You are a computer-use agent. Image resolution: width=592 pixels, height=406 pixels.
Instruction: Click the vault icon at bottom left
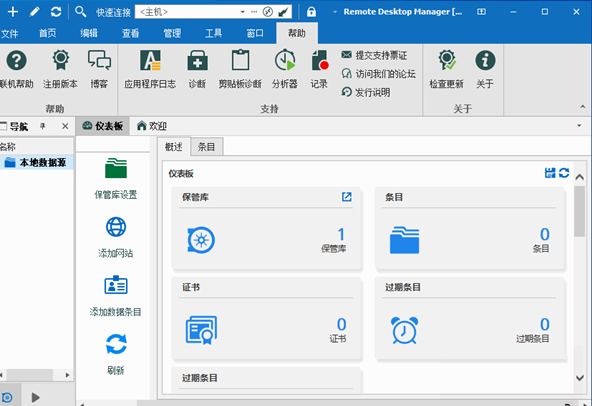pos(7,397)
